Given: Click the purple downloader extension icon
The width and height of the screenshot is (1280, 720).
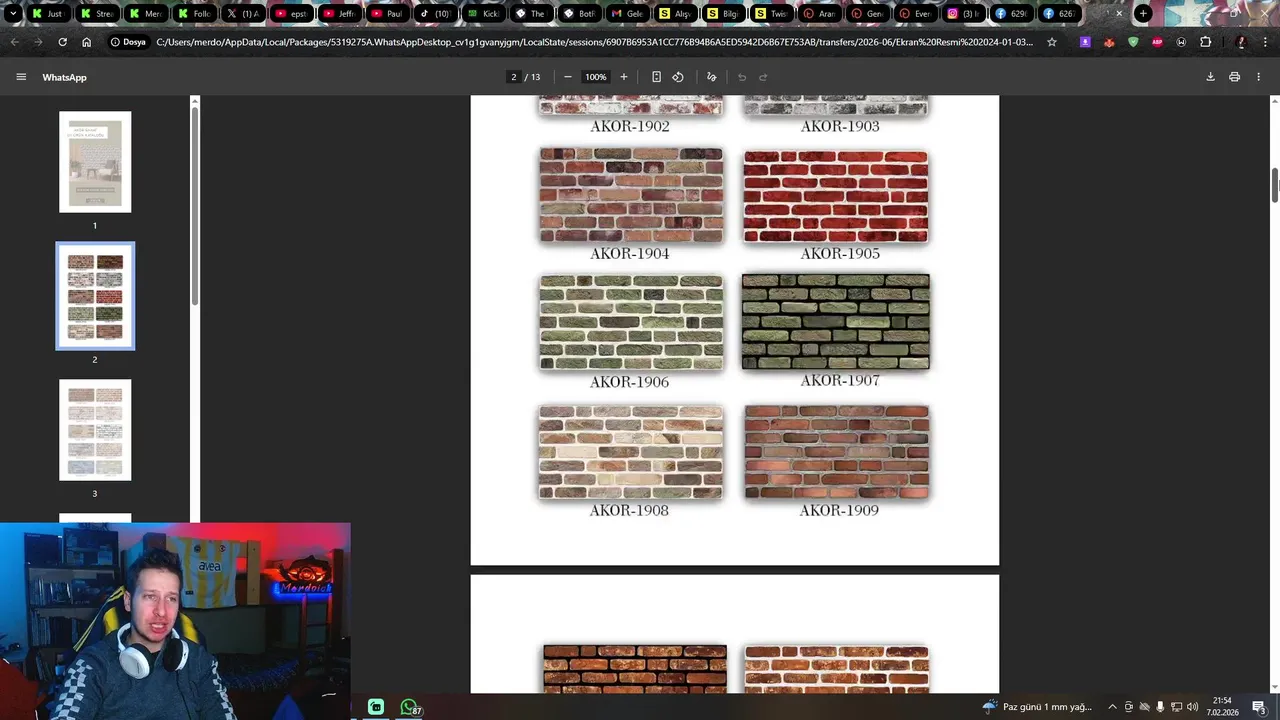Looking at the screenshot, I should coord(1085,42).
